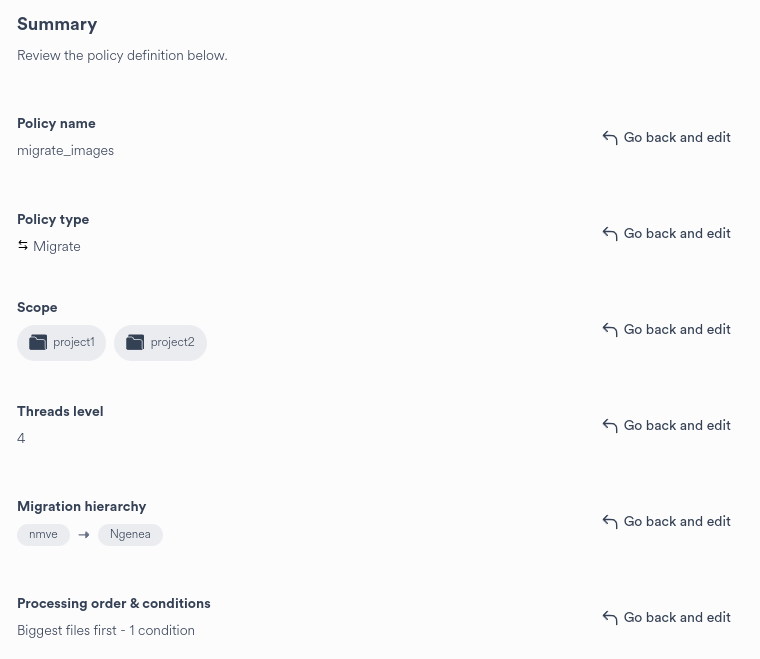Click the back arrow icon for Migration hierarchy
Viewport: 760px width, 659px height.
click(610, 522)
